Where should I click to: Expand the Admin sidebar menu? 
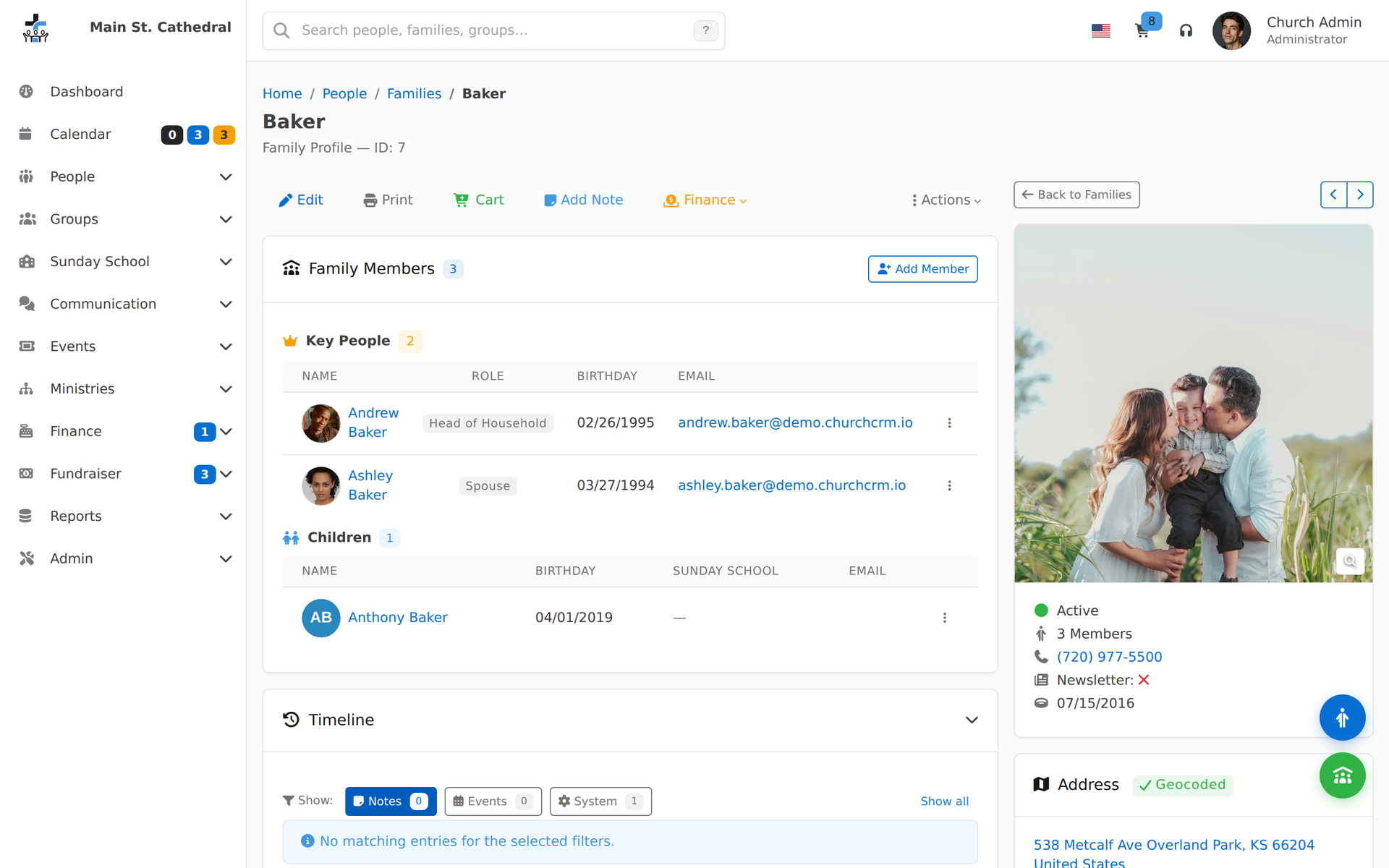(123, 558)
